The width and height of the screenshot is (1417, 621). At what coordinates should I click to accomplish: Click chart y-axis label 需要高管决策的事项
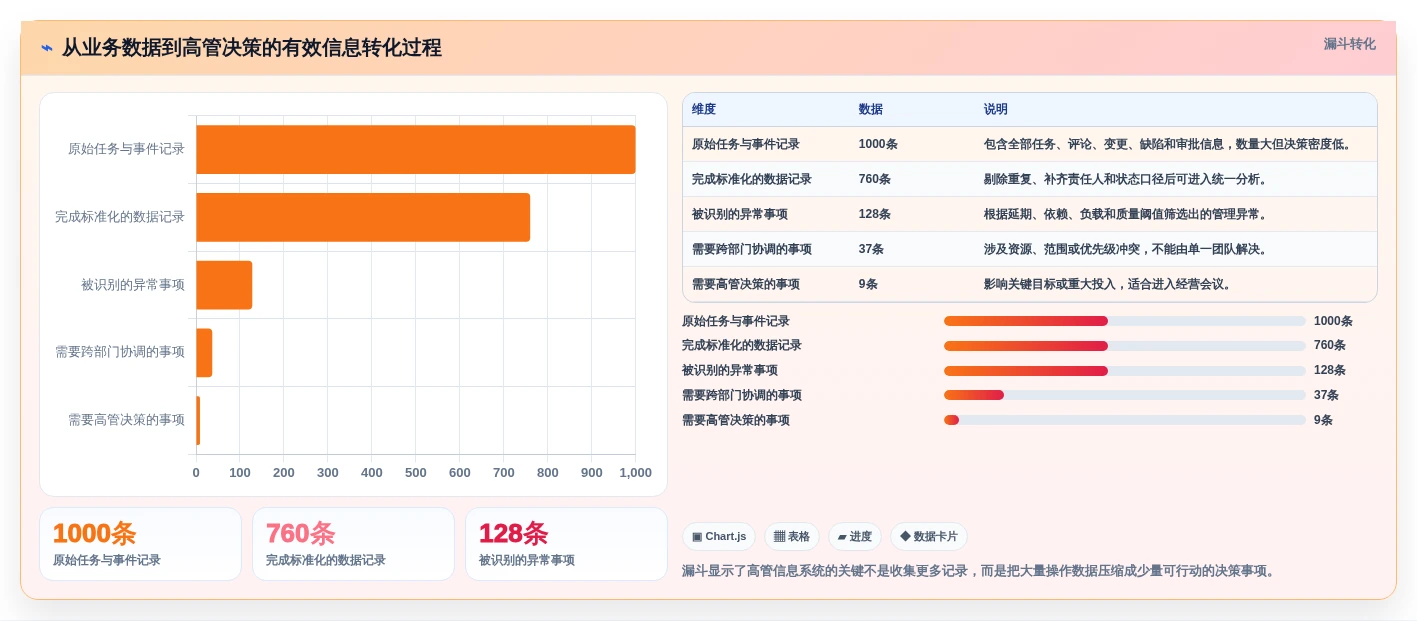(x=126, y=420)
